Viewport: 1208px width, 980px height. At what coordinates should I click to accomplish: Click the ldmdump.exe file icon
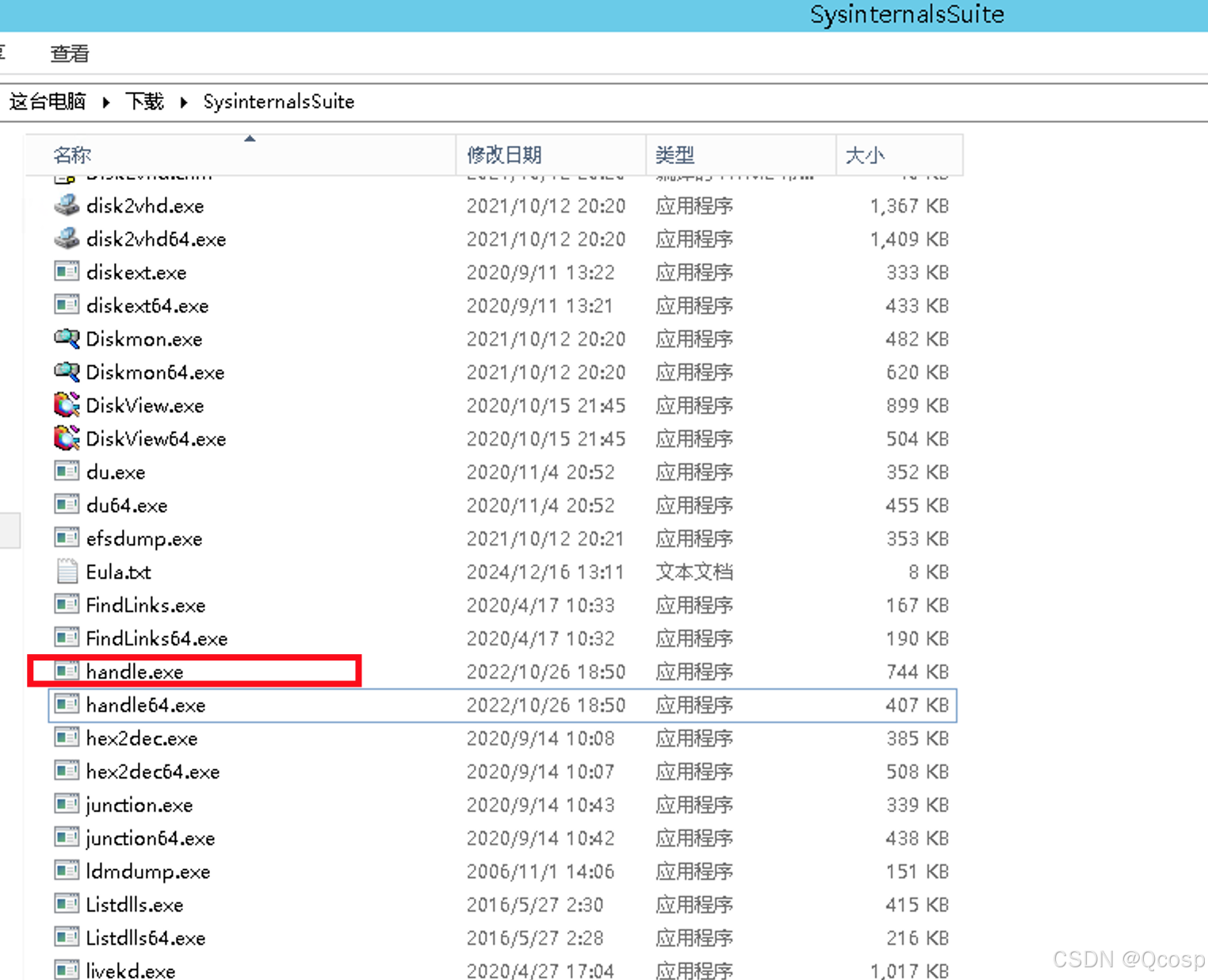point(67,871)
